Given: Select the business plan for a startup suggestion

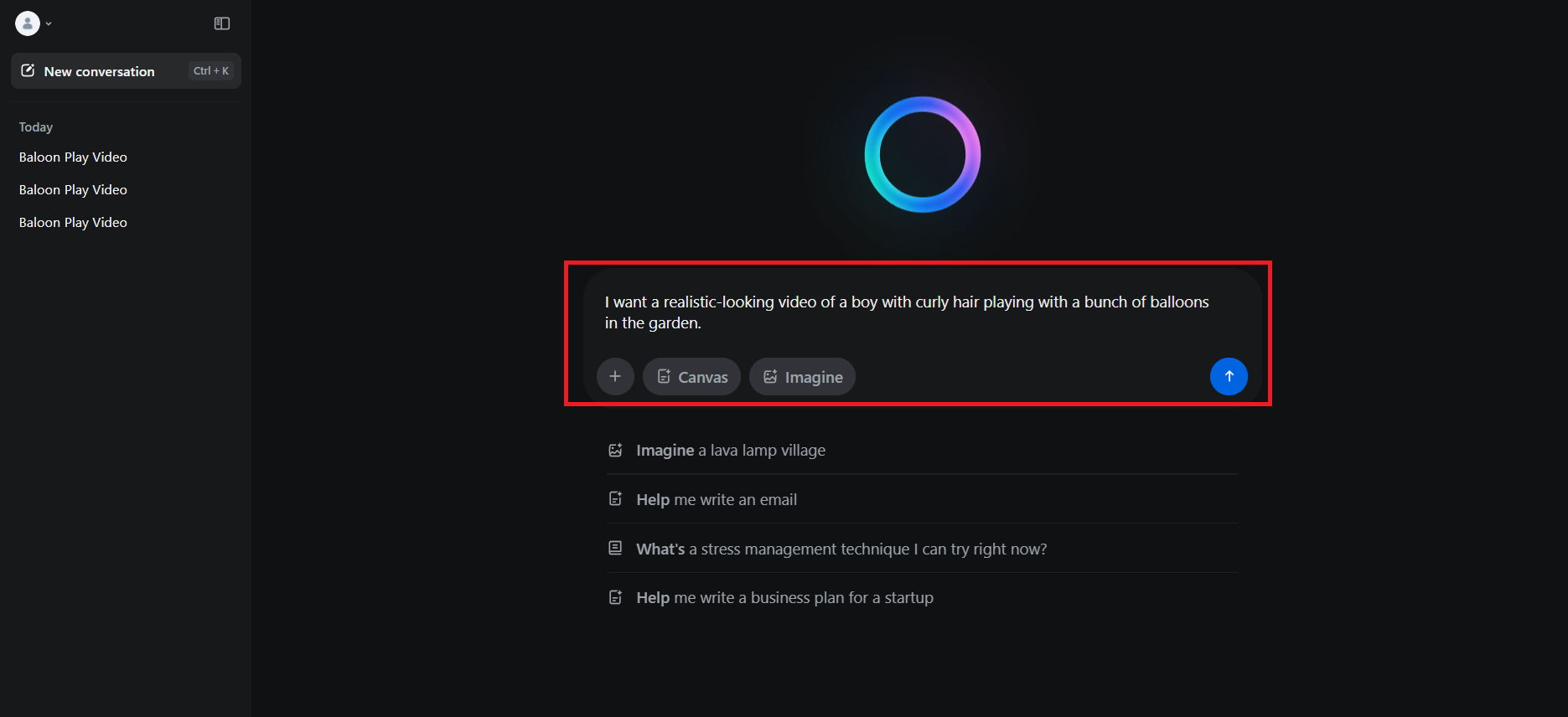Looking at the screenshot, I should (x=784, y=598).
